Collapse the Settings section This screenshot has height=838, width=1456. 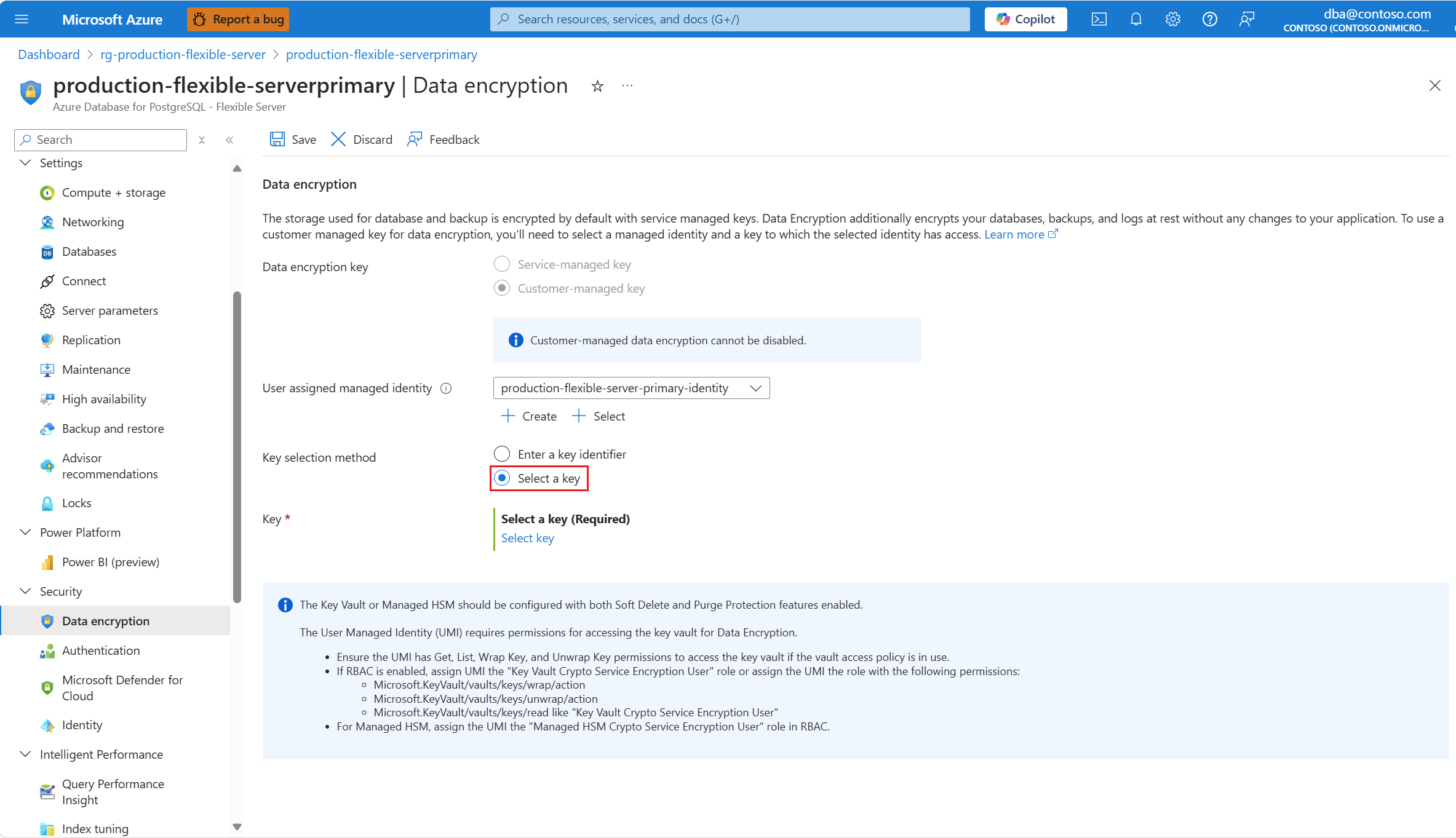[26, 163]
